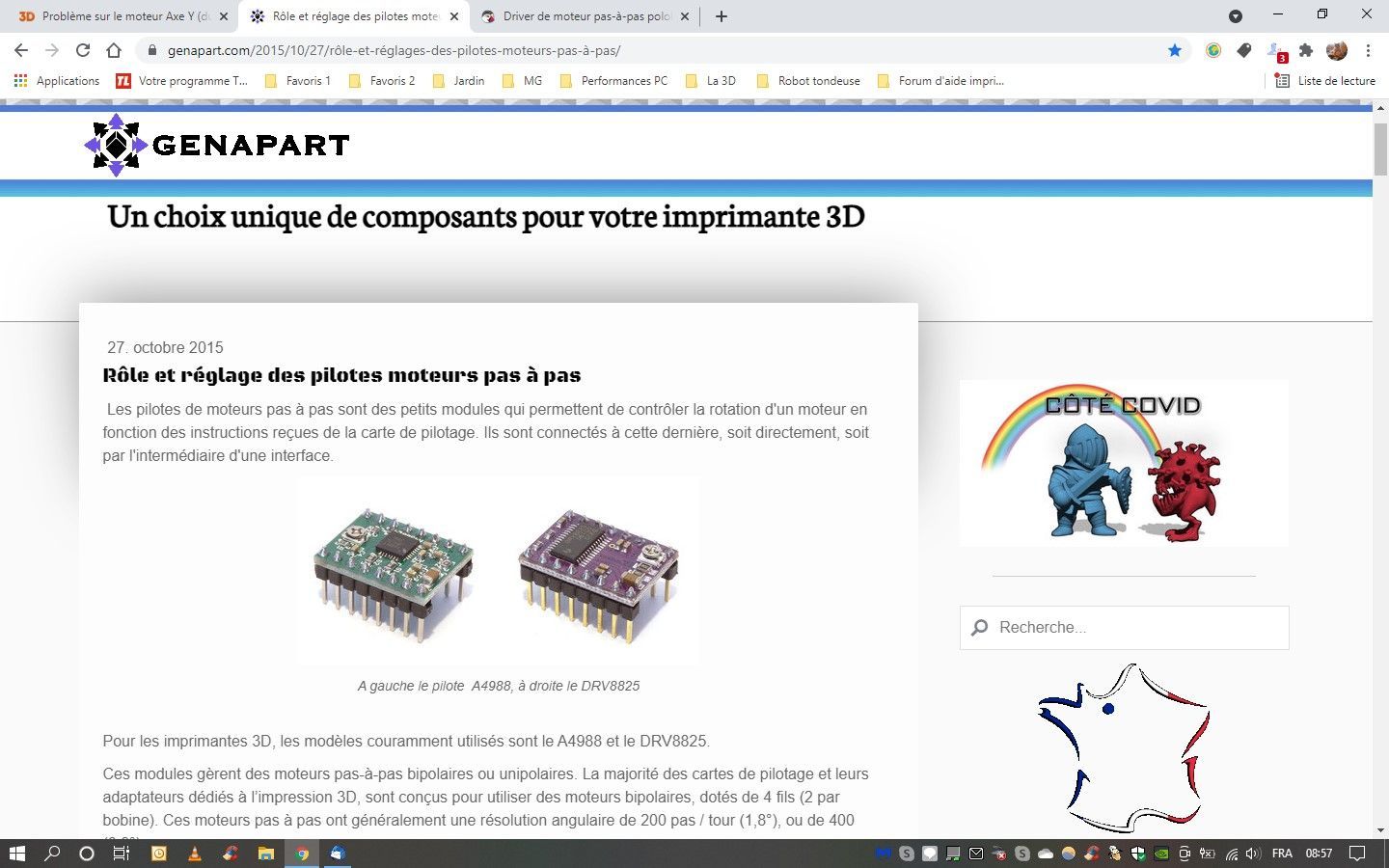Expand the 'Favoris 1' bookmark folder
Image resolution: width=1389 pixels, height=868 pixels.
[x=297, y=81]
